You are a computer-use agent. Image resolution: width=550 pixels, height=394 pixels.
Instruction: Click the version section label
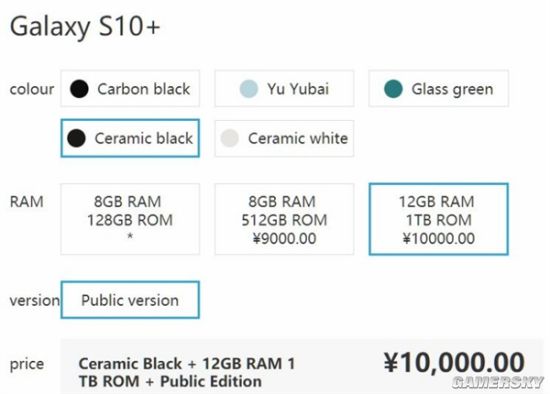(35, 300)
